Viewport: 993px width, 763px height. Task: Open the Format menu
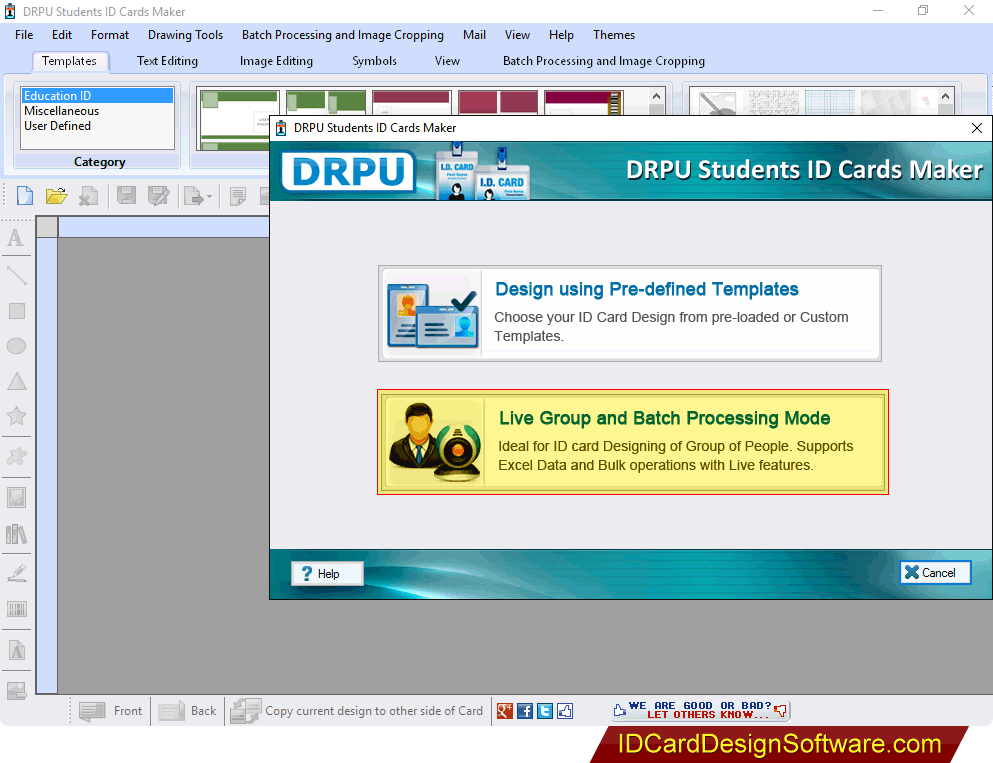tap(110, 35)
